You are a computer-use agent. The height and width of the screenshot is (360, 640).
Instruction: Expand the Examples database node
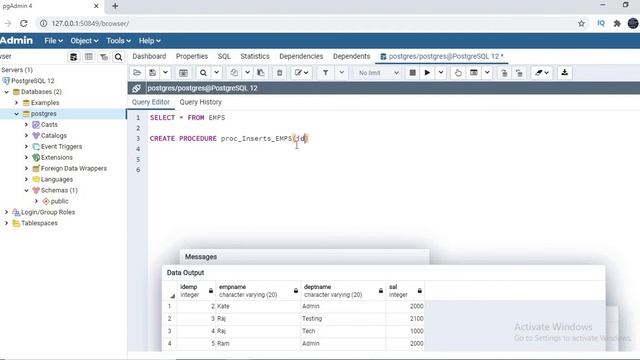16,103
